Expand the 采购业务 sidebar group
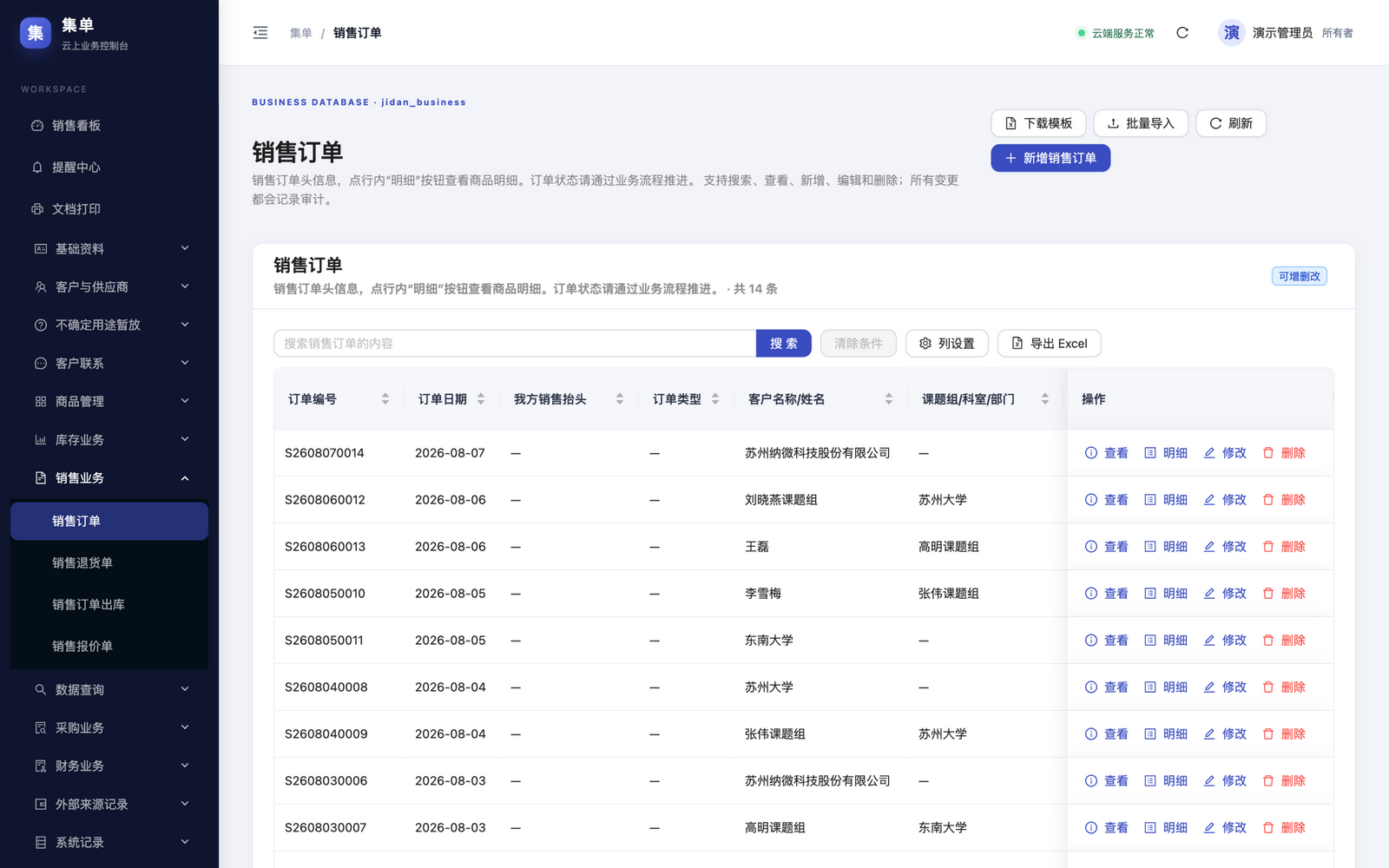The height and width of the screenshot is (868, 1389). 109,728
